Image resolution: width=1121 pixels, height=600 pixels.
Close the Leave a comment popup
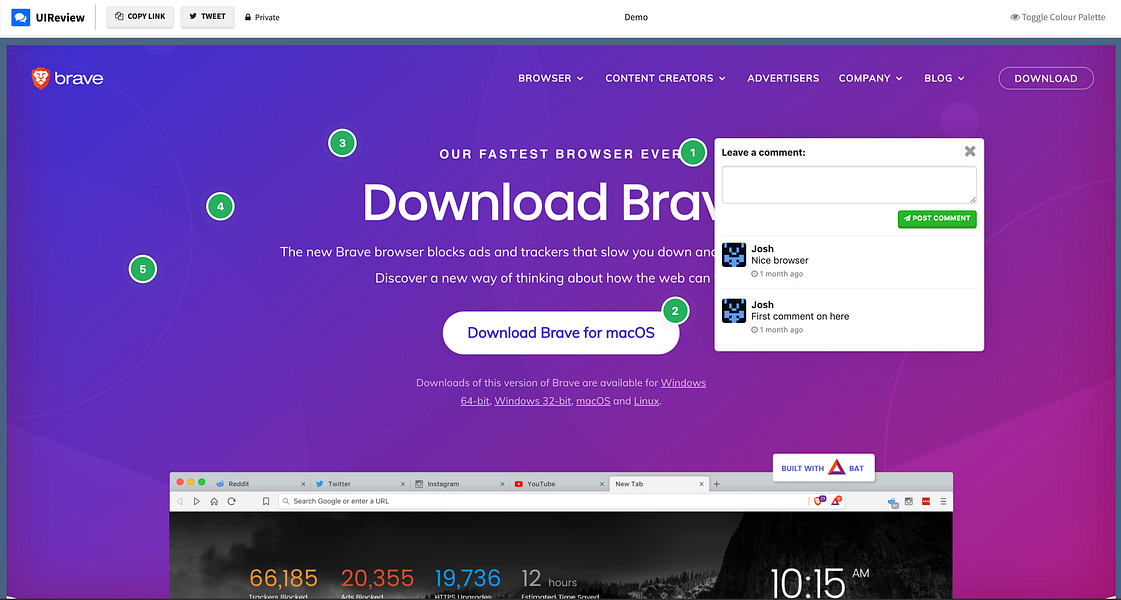(x=969, y=151)
